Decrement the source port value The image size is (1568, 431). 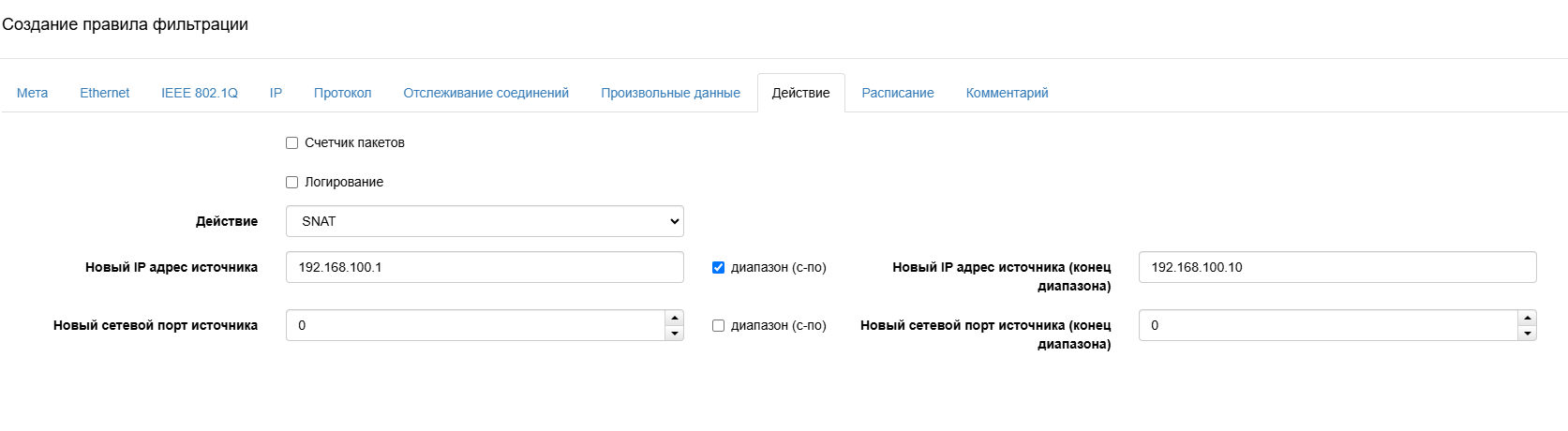[x=674, y=334]
